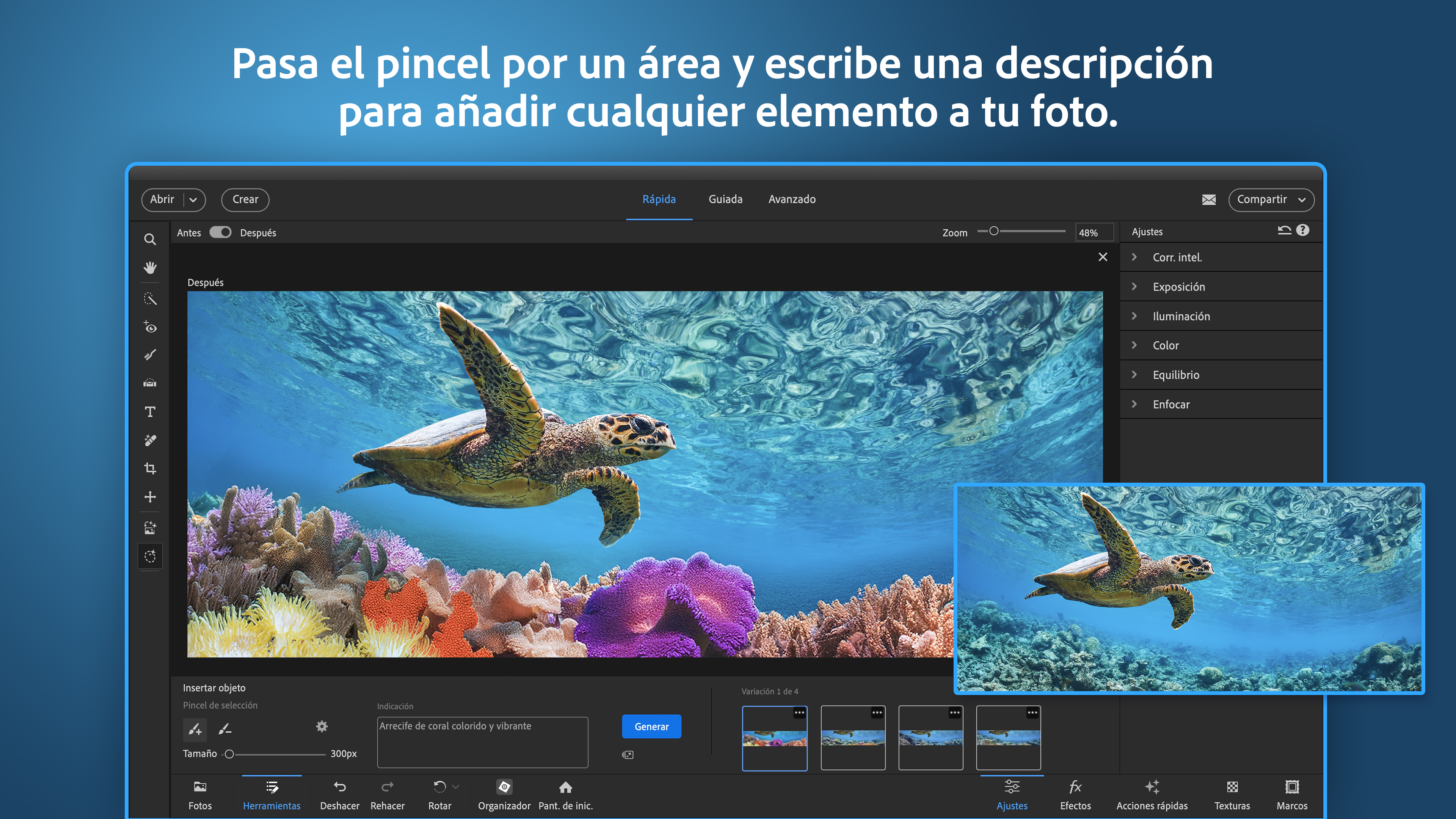Close the Después preview with the X
The width and height of the screenshot is (1456, 819).
1103,257
